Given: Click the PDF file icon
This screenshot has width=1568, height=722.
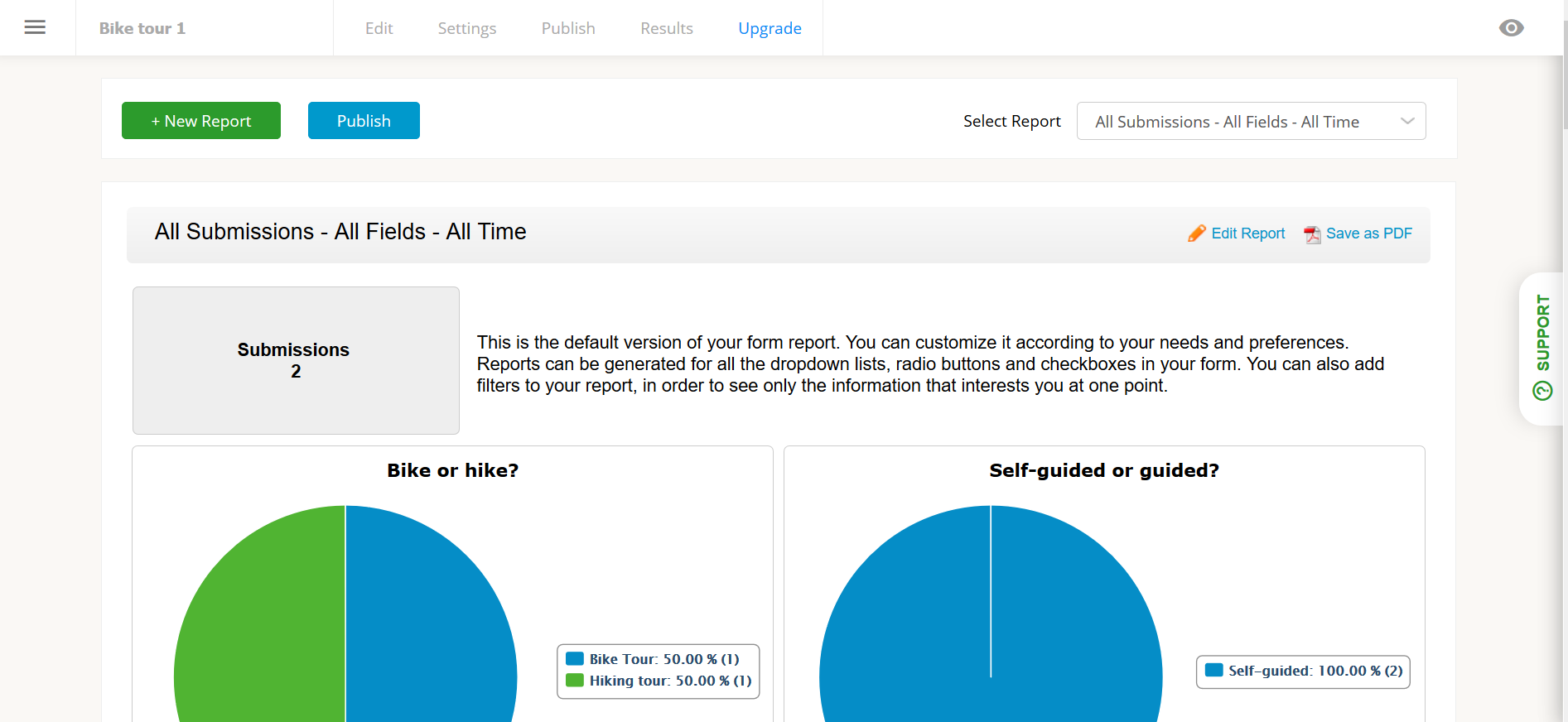Looking at the screenshot, I should point(1312,234).
